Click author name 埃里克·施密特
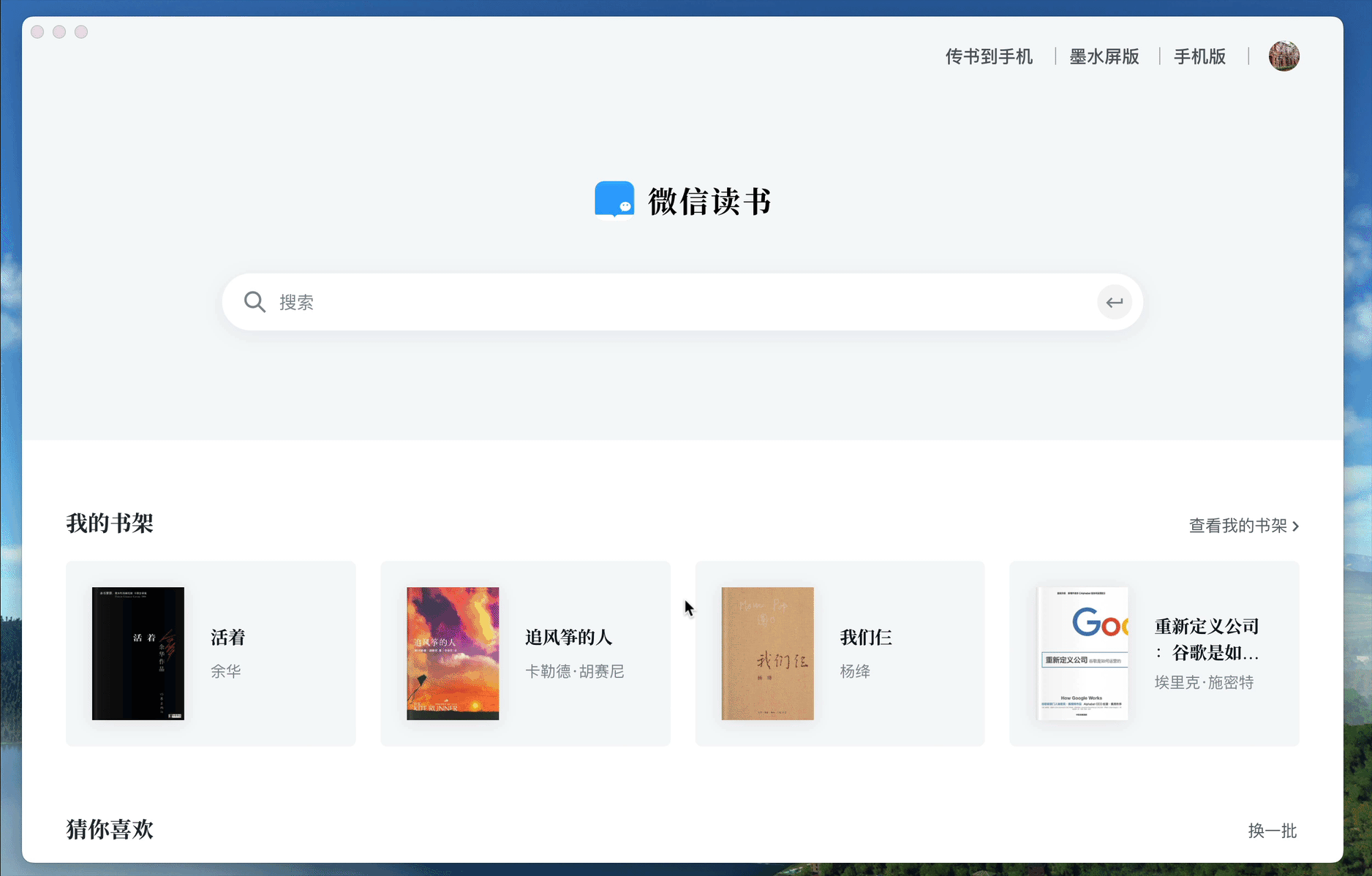Image resolution: width=1372 pixels, height=876 pixels. click(x=1204, y=683)
